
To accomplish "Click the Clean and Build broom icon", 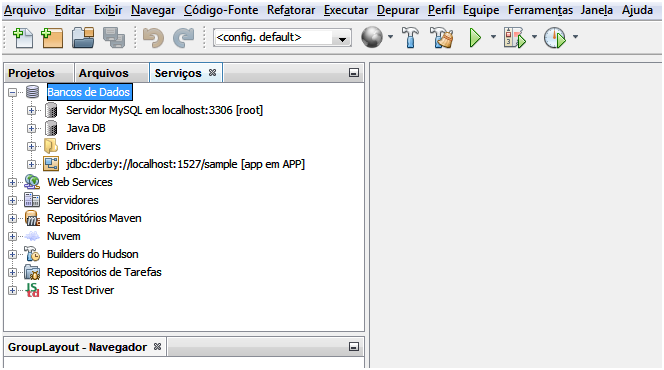I will (442, 37).
